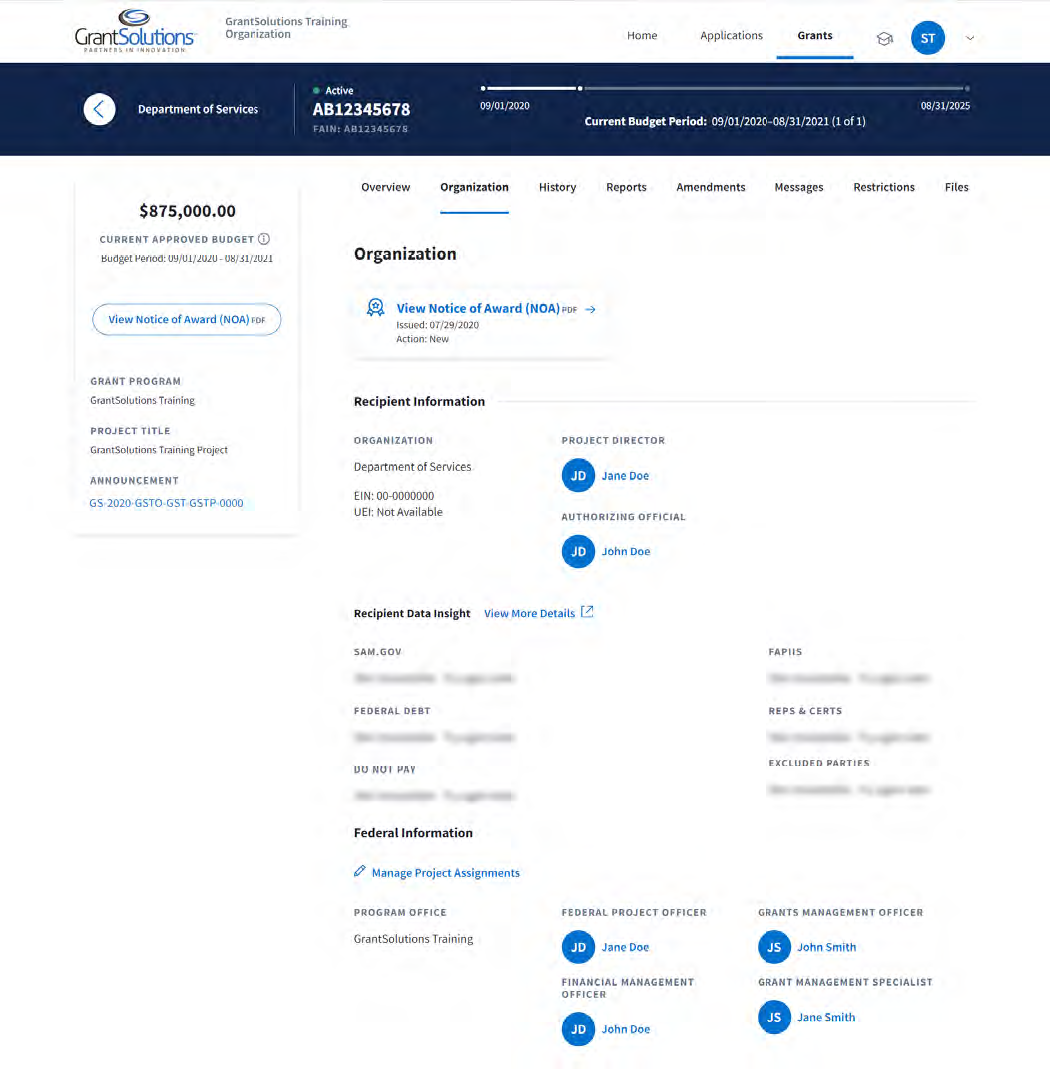The width and height of the screenshot is (1050, 1069).
Task: Click the award ribbon NOA icon
Action: click(x=375, y=308)
